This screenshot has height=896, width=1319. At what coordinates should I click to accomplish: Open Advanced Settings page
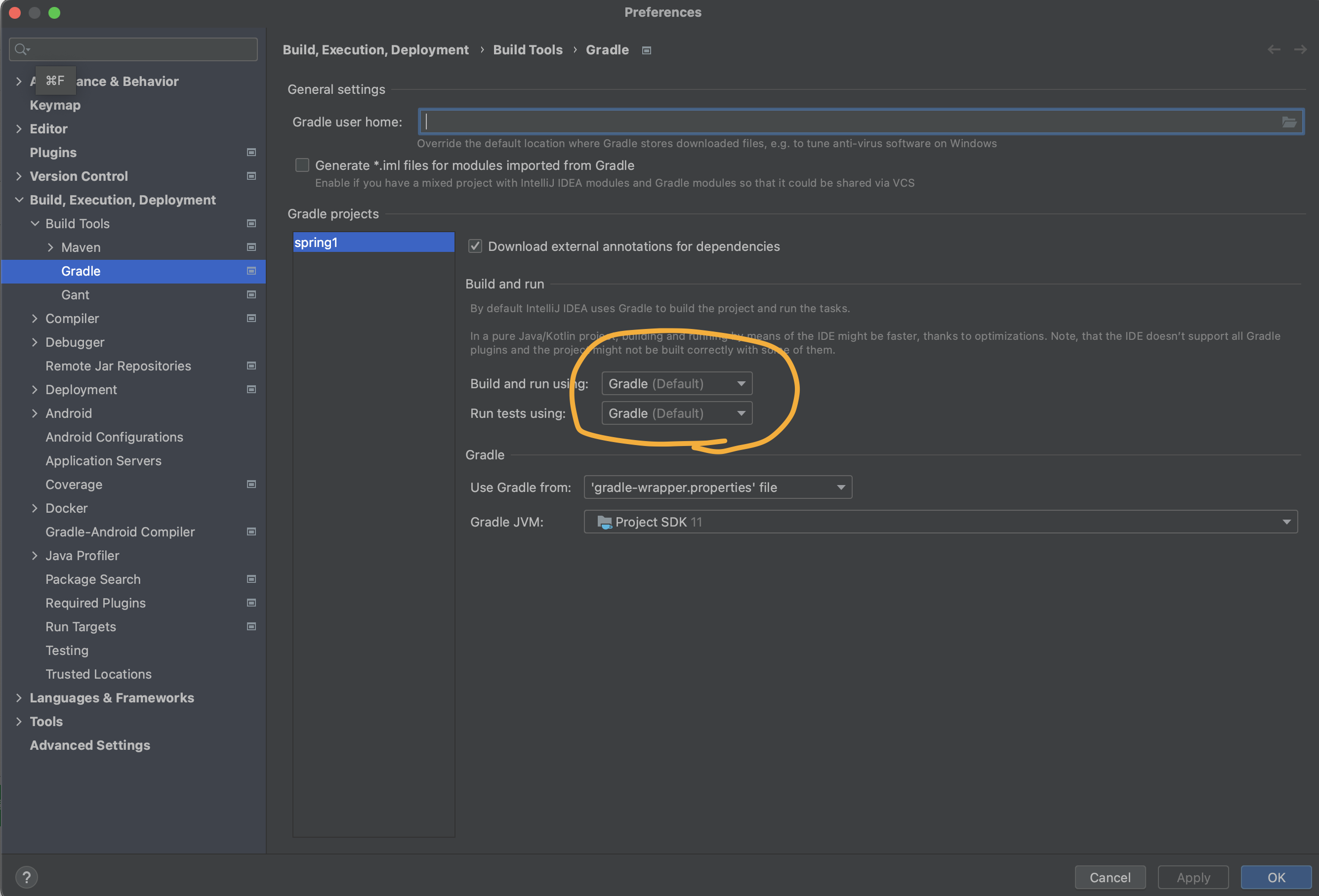90,745
